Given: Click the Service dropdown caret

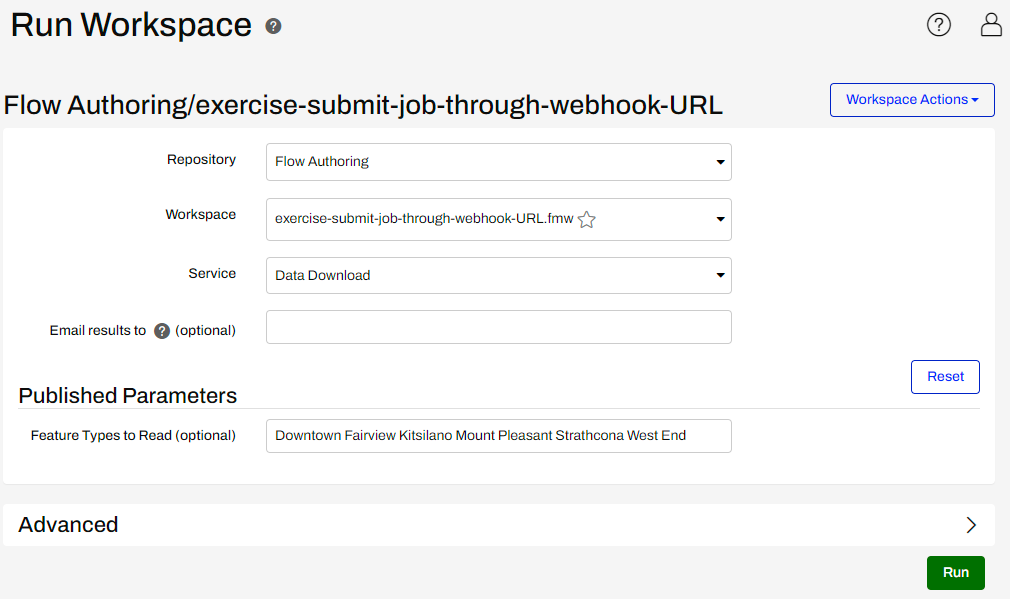Looking at the screenshot, I should (x=720, y=275).
